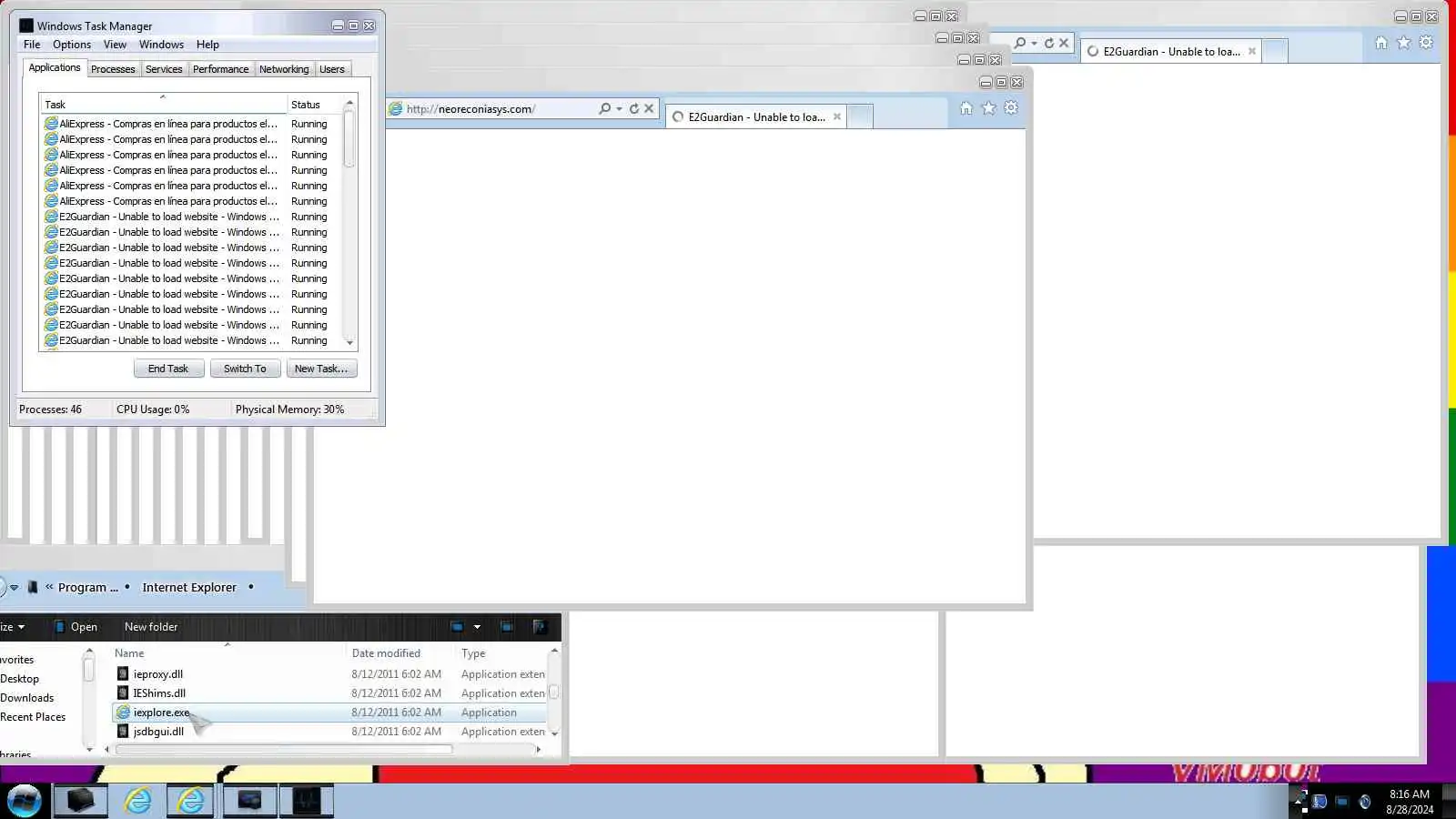Image resolution: width=1456 pixels, height=819 pixels.
Task: Click the Explorer help icon
Action: point(539,627)
